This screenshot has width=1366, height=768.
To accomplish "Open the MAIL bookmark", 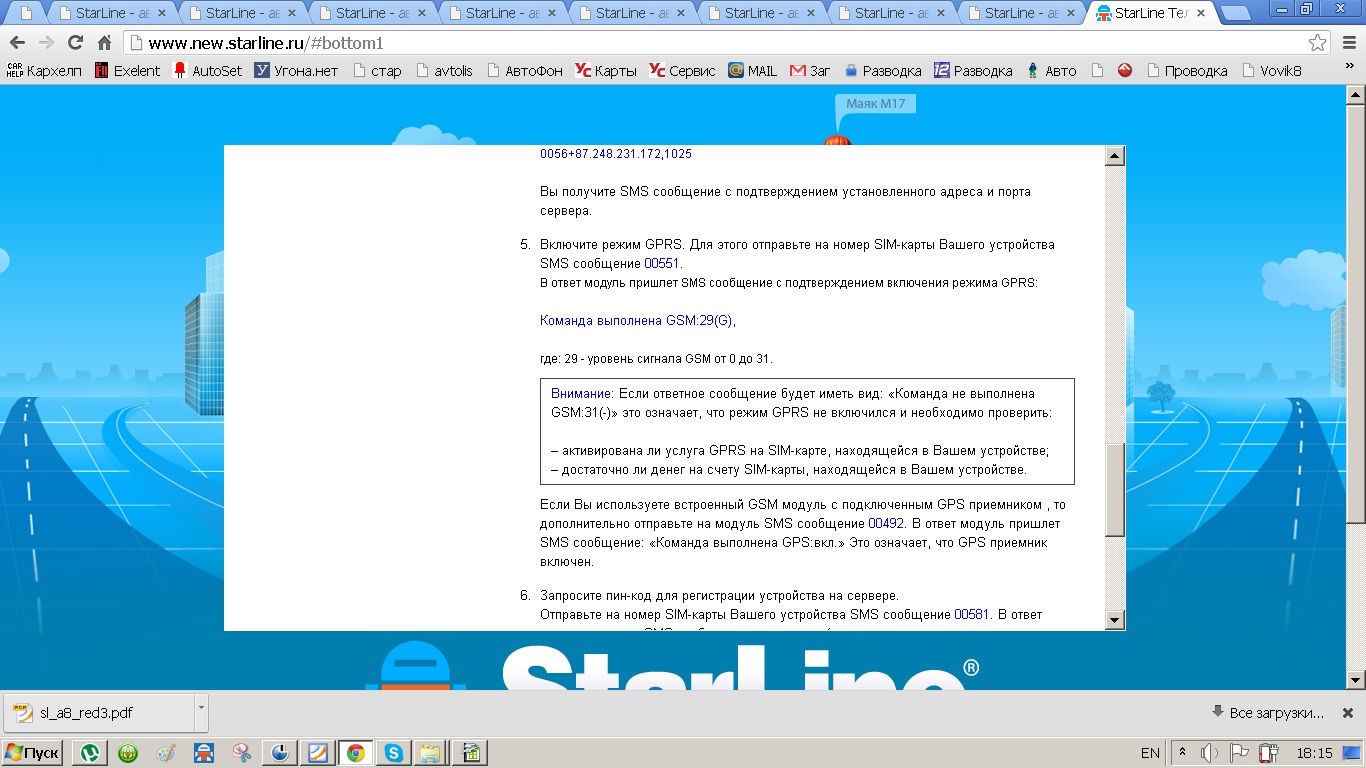I will tap(752, 71).
